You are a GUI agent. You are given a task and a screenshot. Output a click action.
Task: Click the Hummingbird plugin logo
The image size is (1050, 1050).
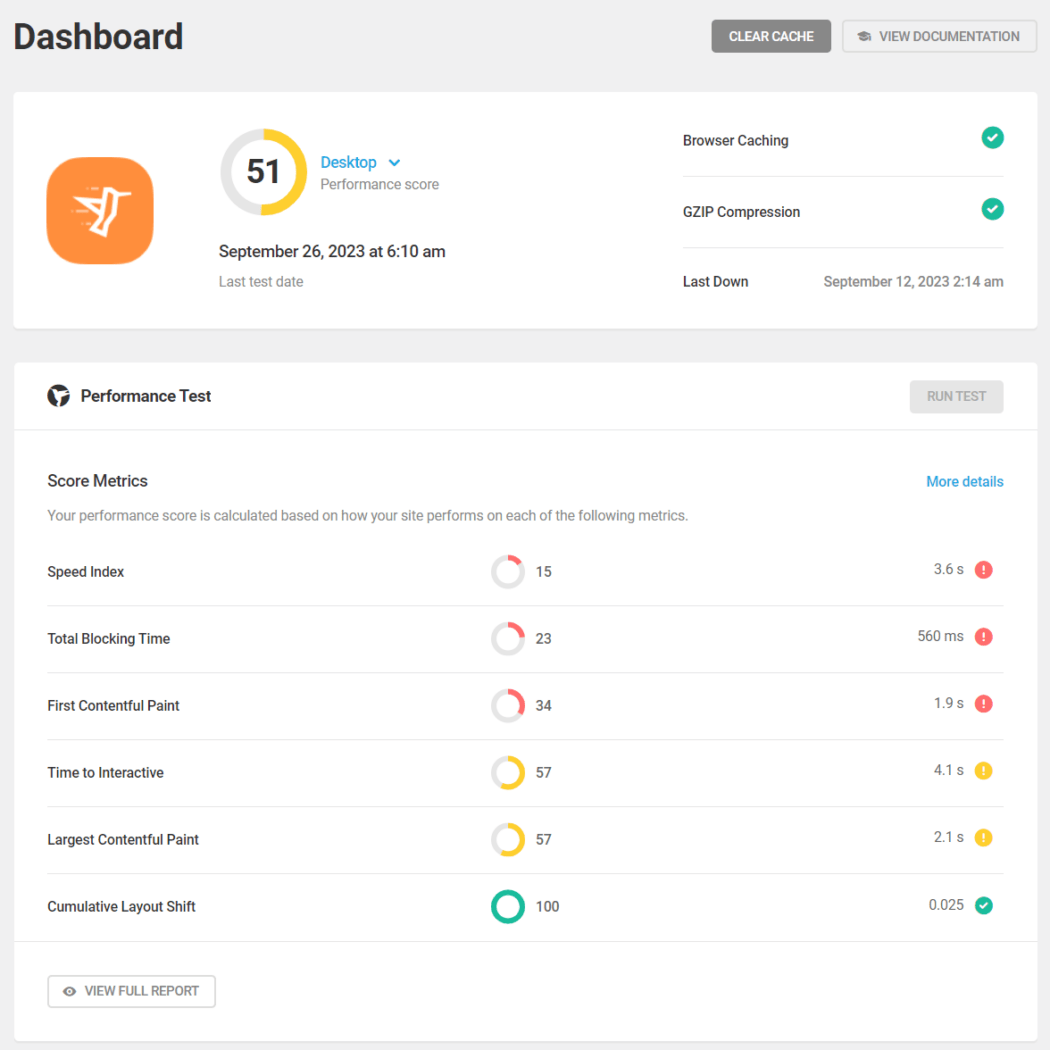pos(99,210)
